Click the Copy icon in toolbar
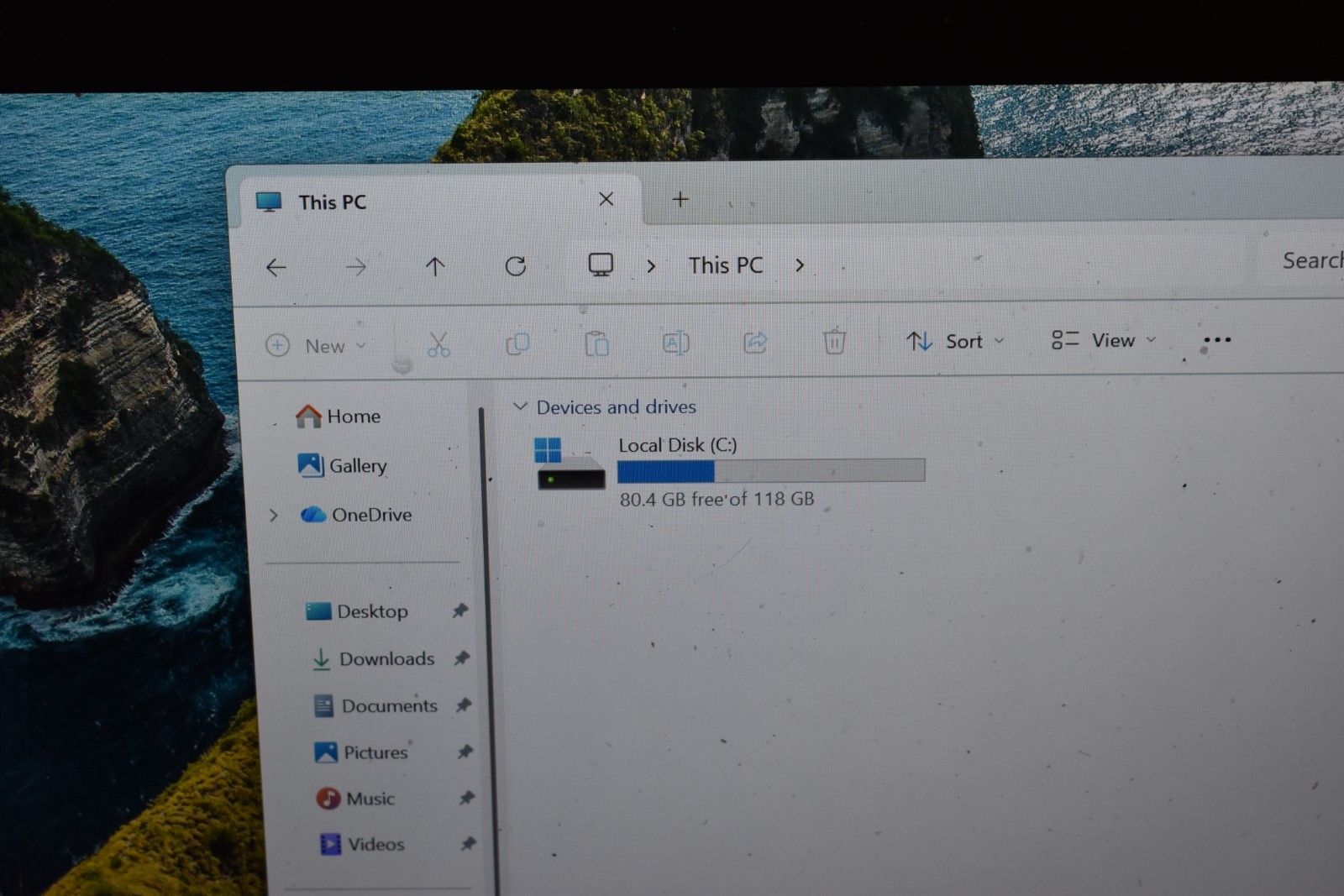 tap(517, 343)
